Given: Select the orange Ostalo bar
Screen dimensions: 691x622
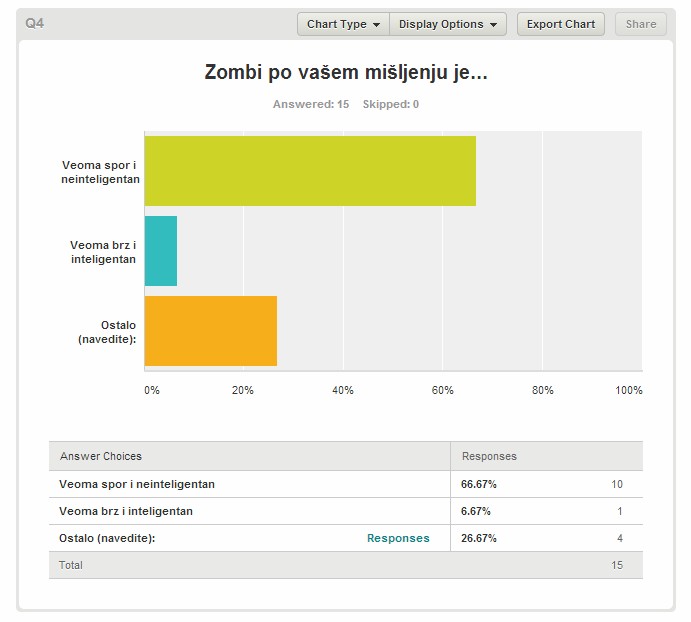Looking at the screenshot, I should coord(211,331).
